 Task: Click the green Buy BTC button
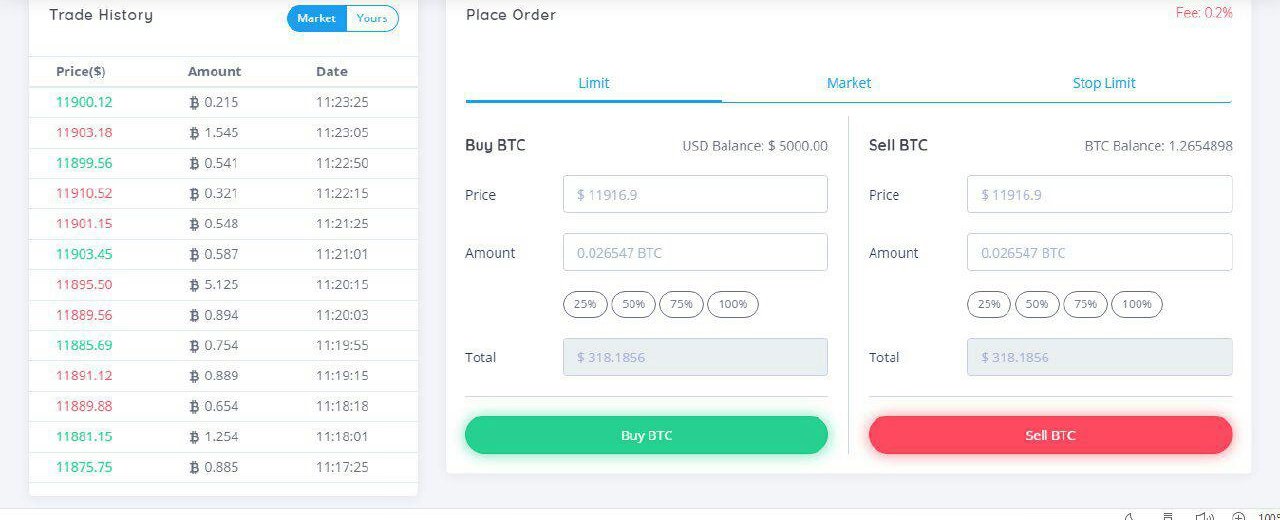[646, 435]
